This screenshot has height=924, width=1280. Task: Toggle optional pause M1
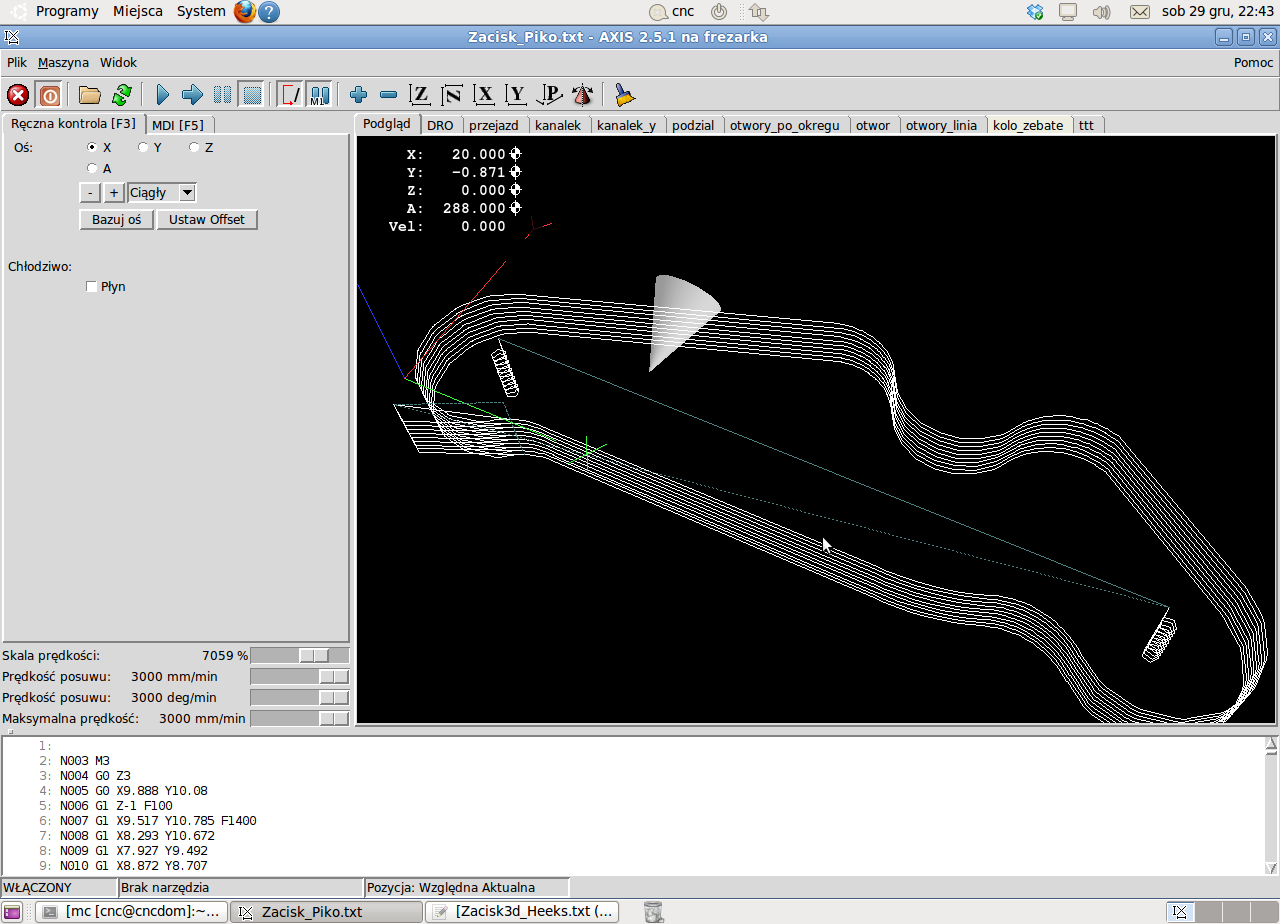pos(319,95)
